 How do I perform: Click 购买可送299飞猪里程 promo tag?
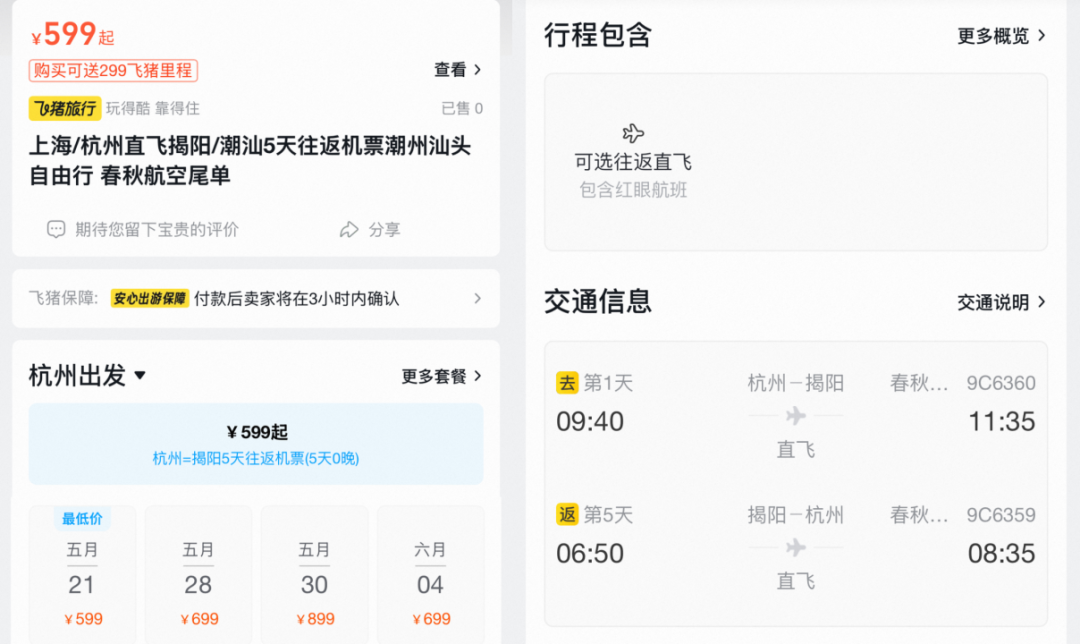113,70
